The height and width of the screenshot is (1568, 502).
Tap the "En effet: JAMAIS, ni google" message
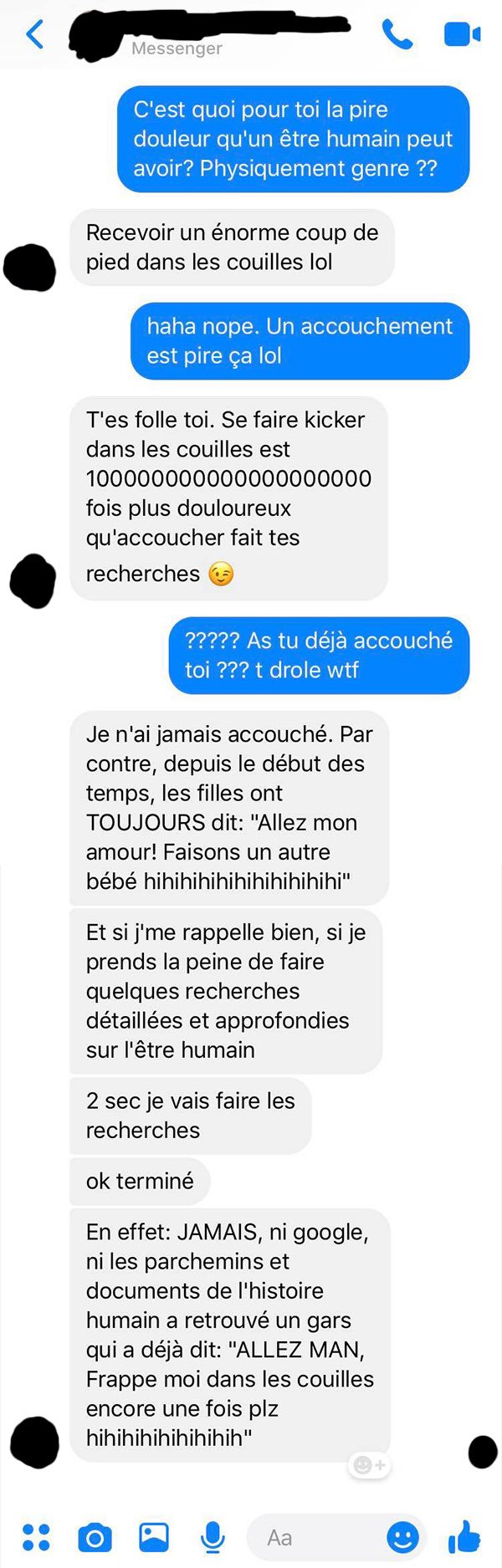(x=230, y=1336)
